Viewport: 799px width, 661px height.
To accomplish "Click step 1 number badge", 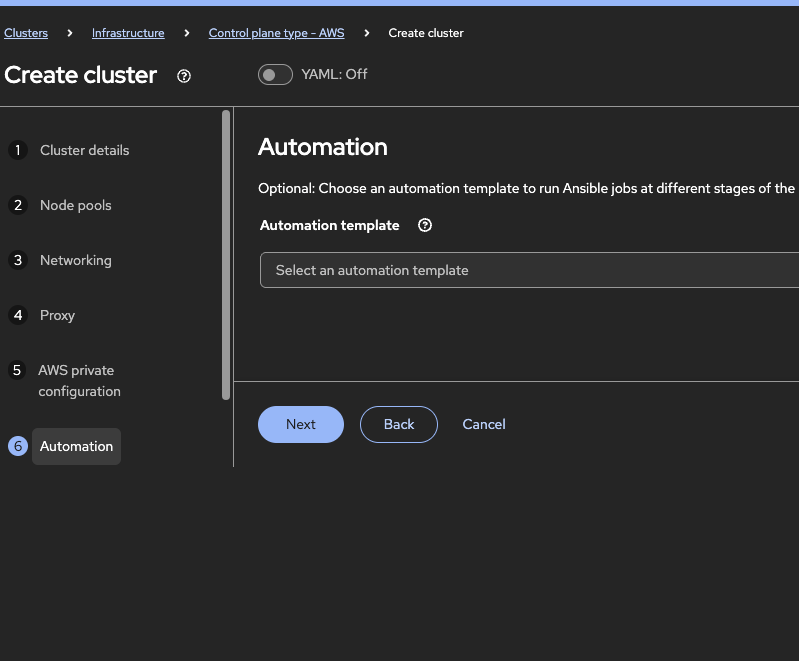I will click(17, 150).
